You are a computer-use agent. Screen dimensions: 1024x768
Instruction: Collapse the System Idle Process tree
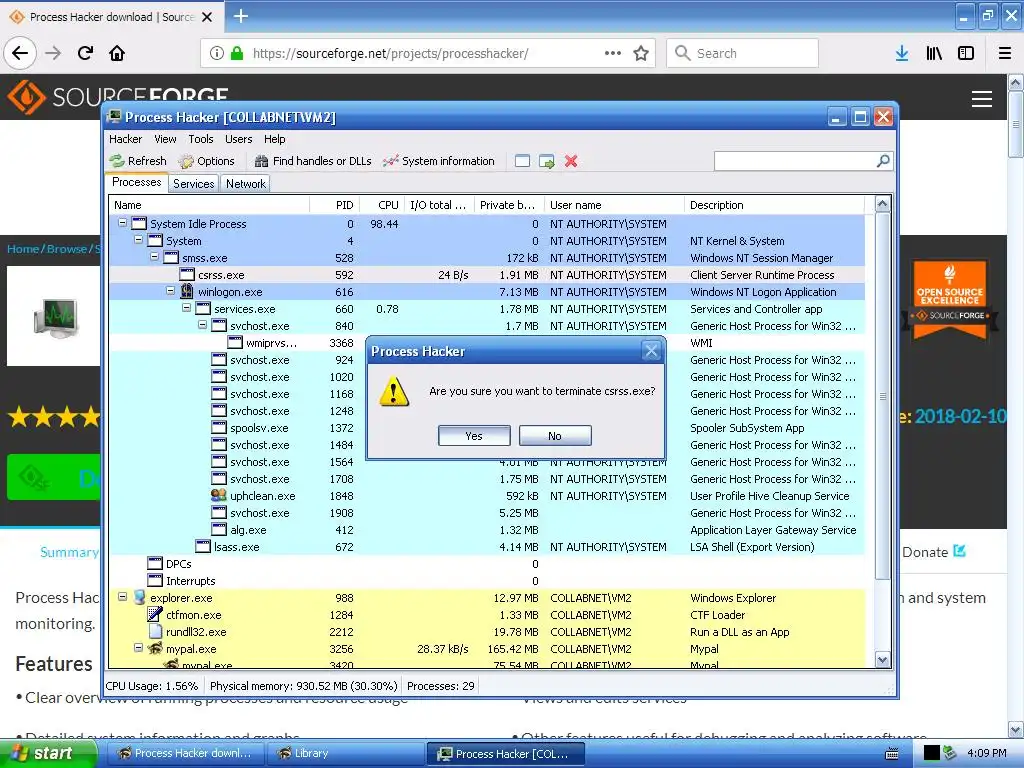(x=122, y=223)
